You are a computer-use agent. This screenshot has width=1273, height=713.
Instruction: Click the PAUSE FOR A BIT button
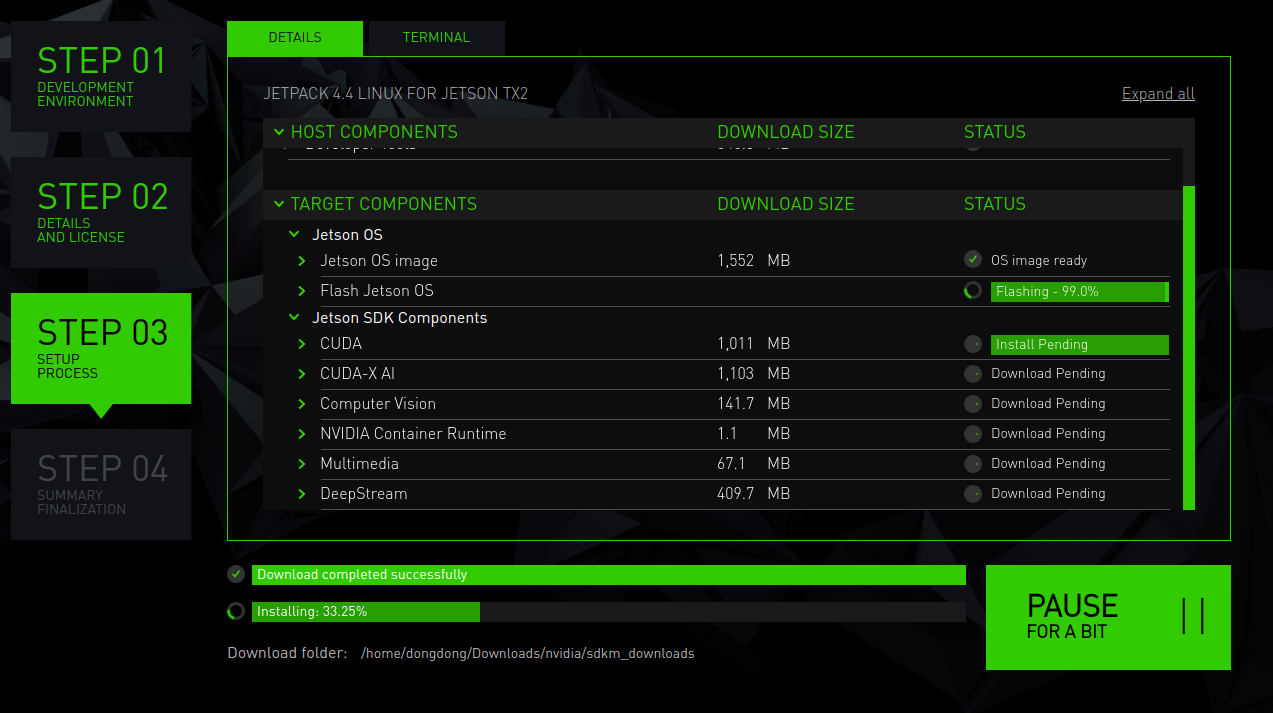pos(1108,617)
